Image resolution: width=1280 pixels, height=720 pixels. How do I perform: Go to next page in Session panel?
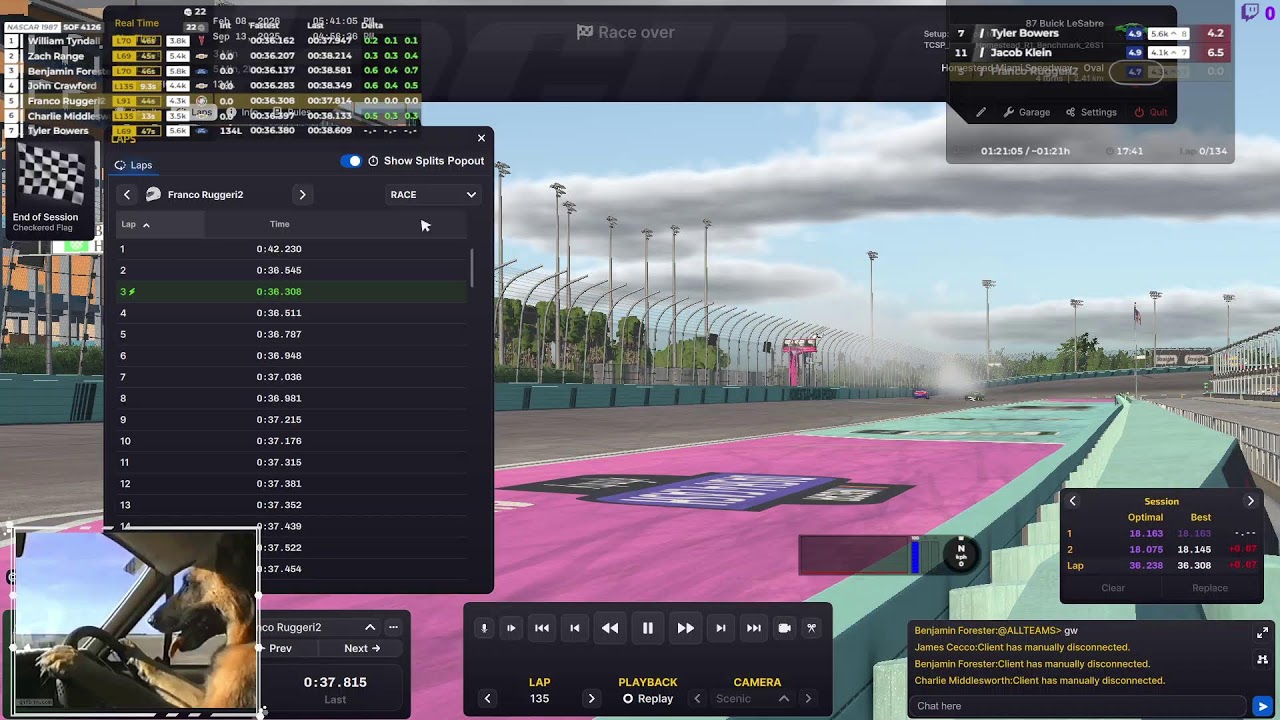1250,502
